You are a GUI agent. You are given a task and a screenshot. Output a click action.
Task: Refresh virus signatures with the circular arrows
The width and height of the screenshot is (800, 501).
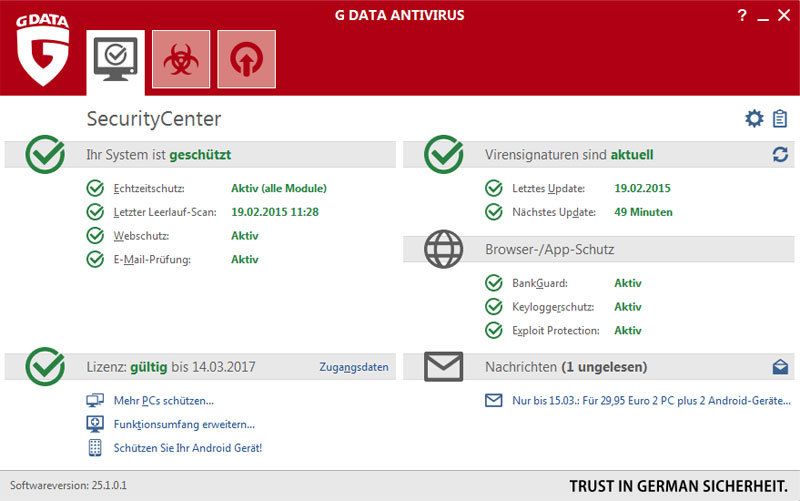coord(780,154)
